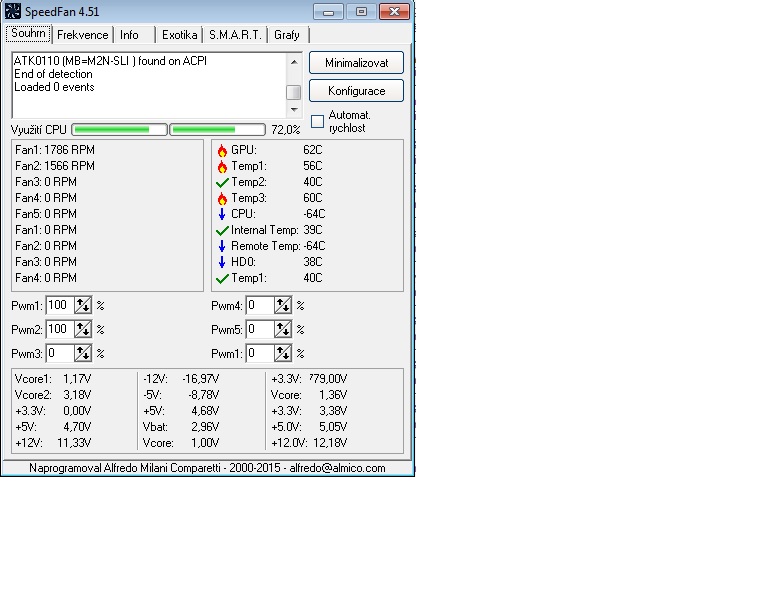Click the log box scrollbar down arrow

tap(293, 110)
